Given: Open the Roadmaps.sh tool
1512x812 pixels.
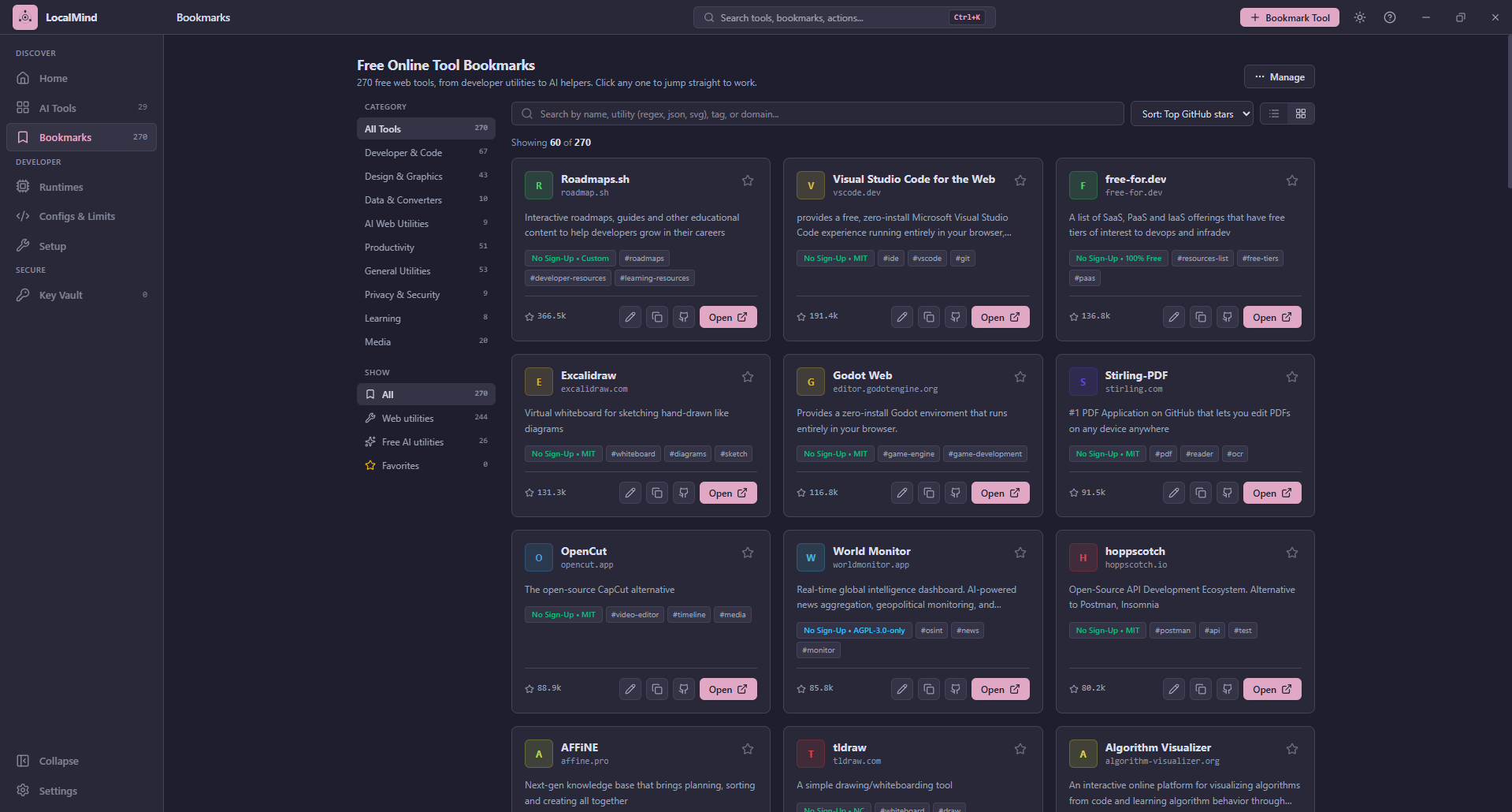Looking at the screenshot, I should point(728,317).
